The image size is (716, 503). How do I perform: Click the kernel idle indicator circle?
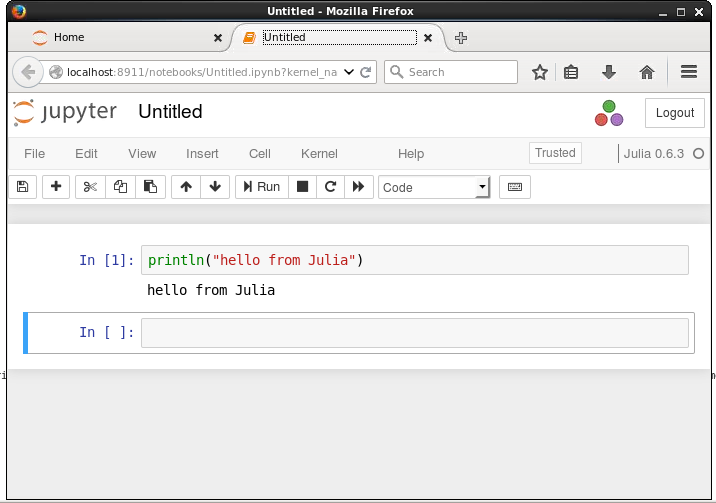(x=698, y=154)
